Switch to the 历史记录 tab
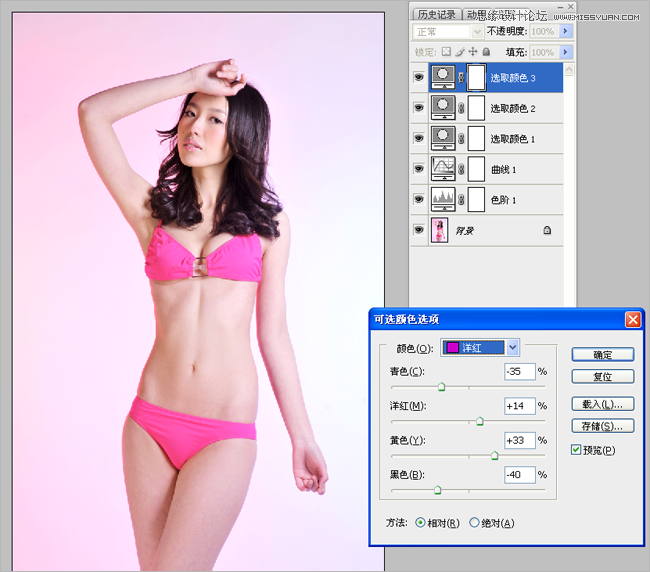The image size is (650, 572). click(437, 15)
